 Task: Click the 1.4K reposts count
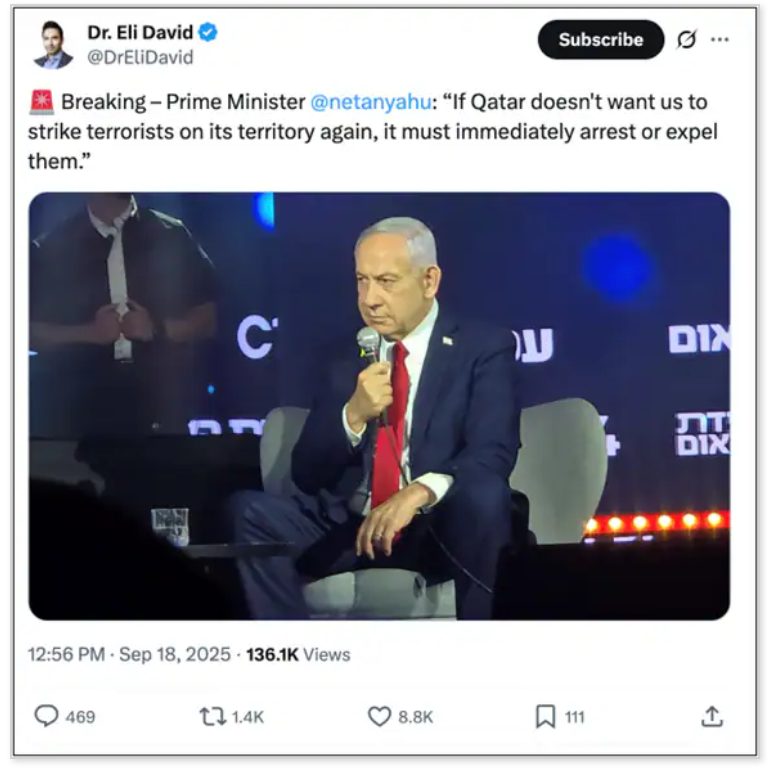pos(248,717)
